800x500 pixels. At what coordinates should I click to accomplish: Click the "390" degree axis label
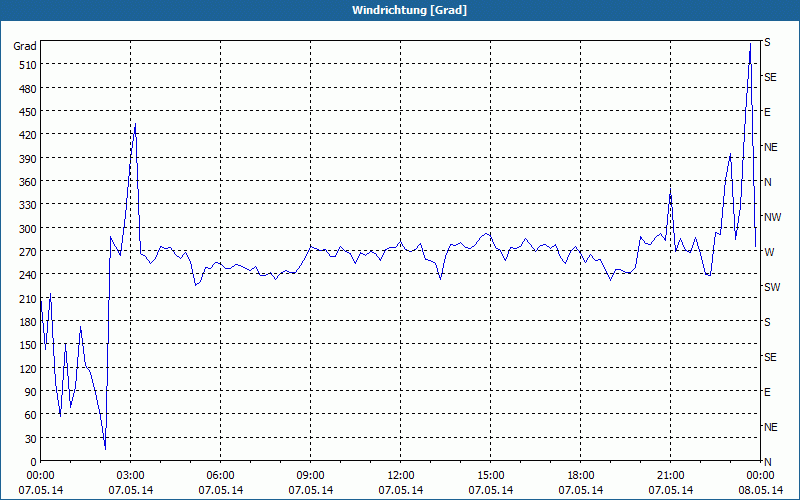pos(28,159)
